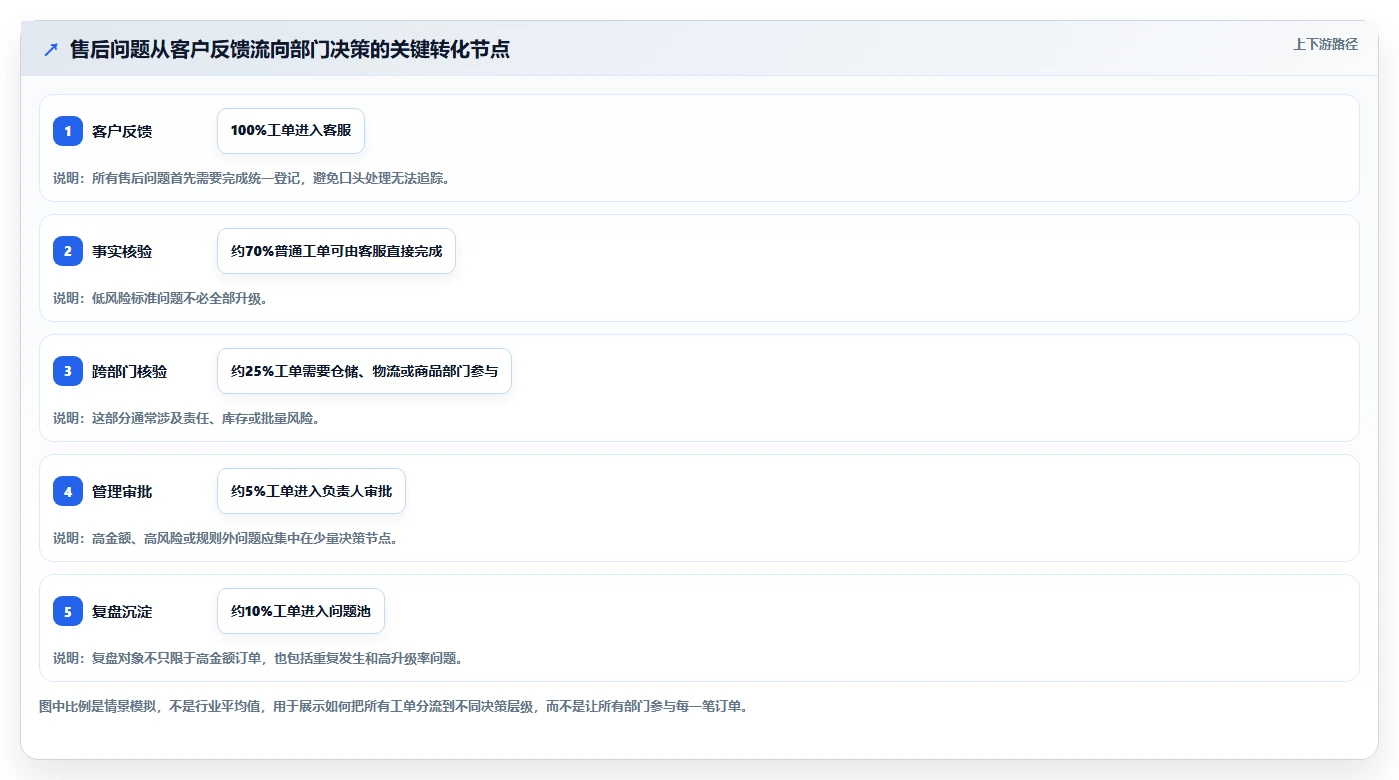Click the footer disclaimer 图中比例是情景模拟
1399x780 pixels.
point(393,706)
